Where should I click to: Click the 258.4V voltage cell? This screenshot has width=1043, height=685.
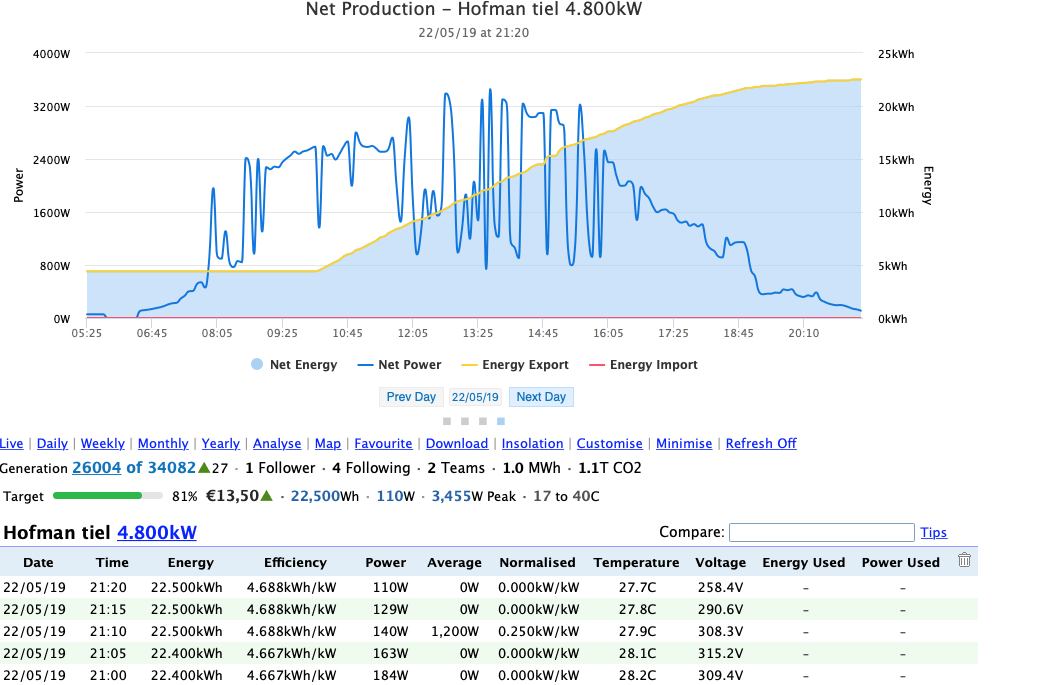pos(720,587)
